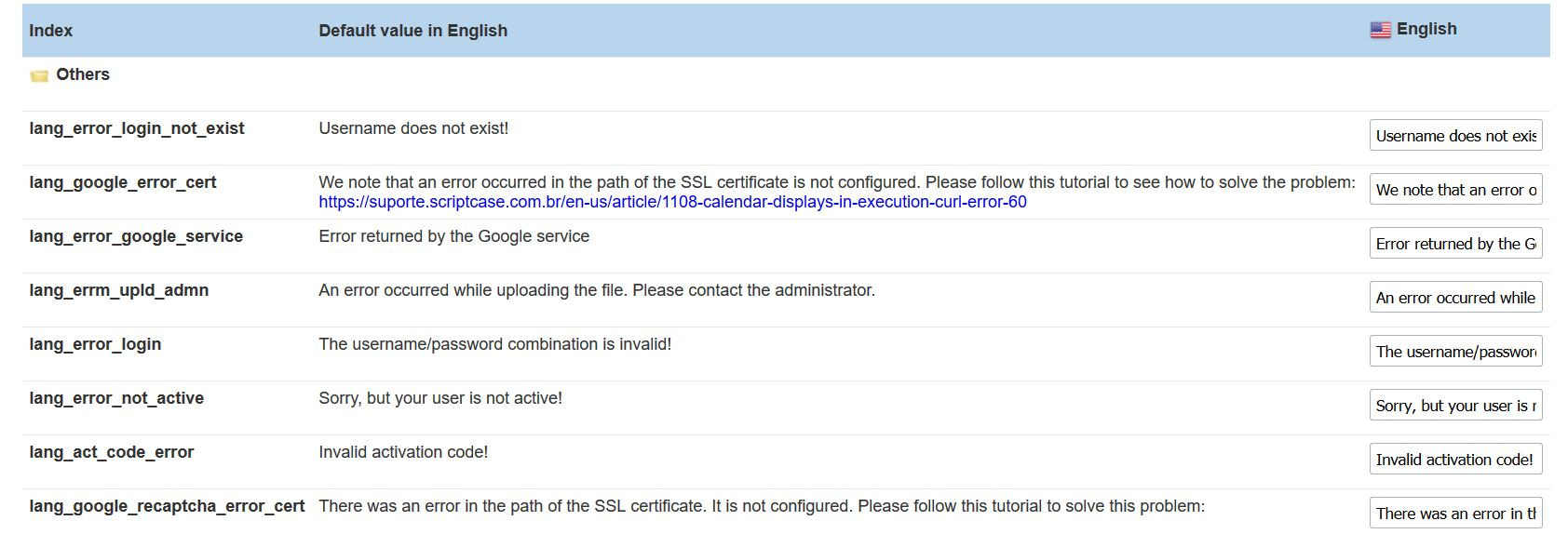The height and width of the screenshot is (534, 1568).
Task: Open the scriptcase curl-error-60 tutorial link
Action: pos(672,202)
